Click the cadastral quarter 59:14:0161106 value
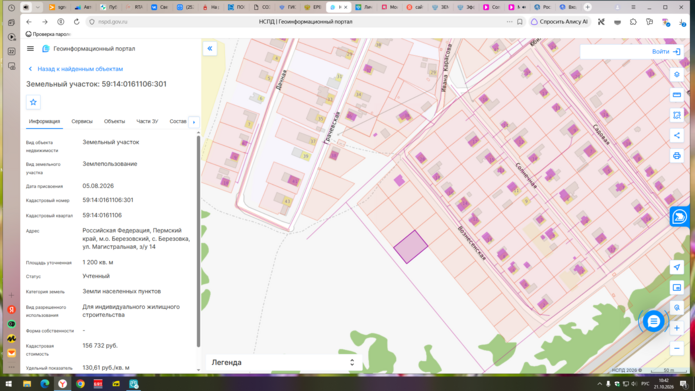This screenshot has width=695, height=391. coord(102,215)
